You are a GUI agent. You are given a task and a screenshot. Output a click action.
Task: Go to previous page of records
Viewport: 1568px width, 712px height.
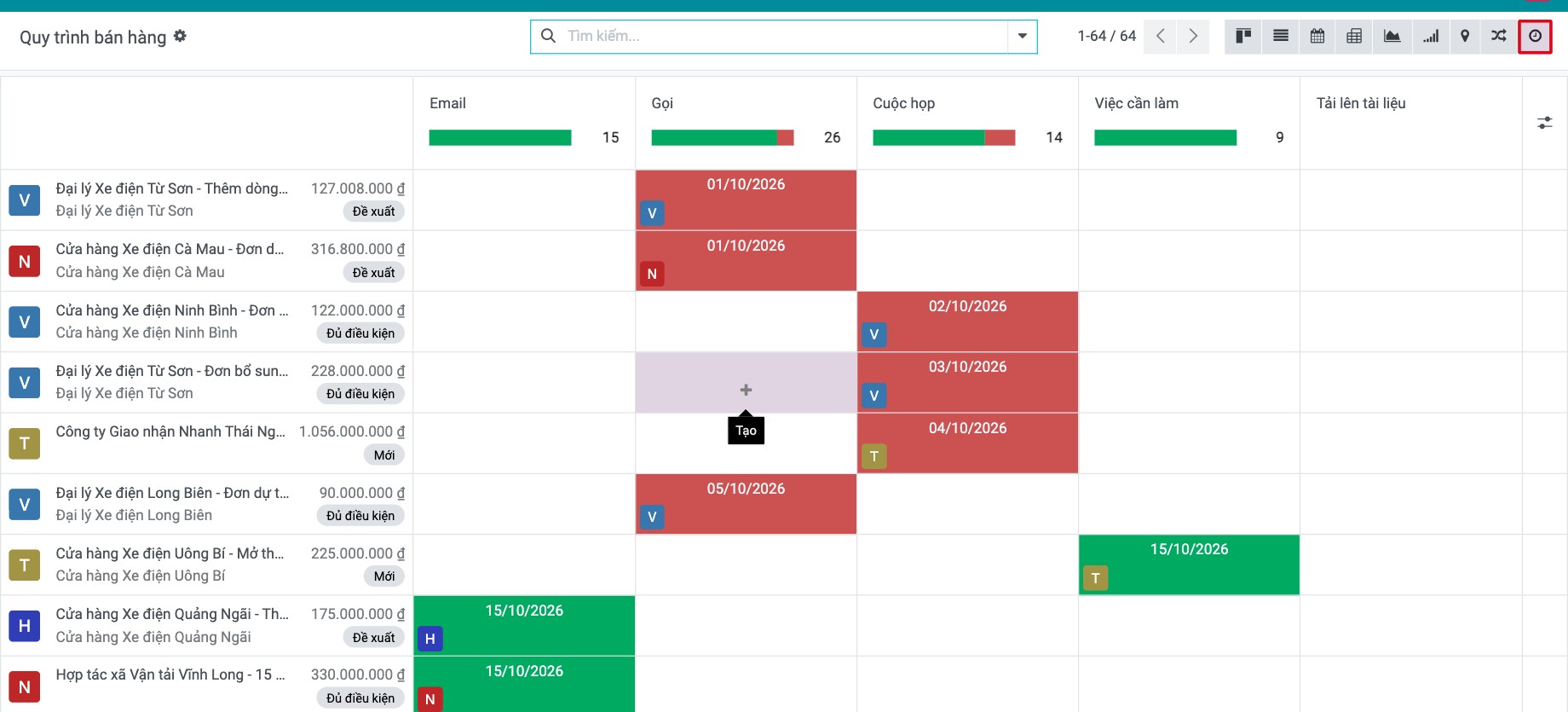point(1160,37)
